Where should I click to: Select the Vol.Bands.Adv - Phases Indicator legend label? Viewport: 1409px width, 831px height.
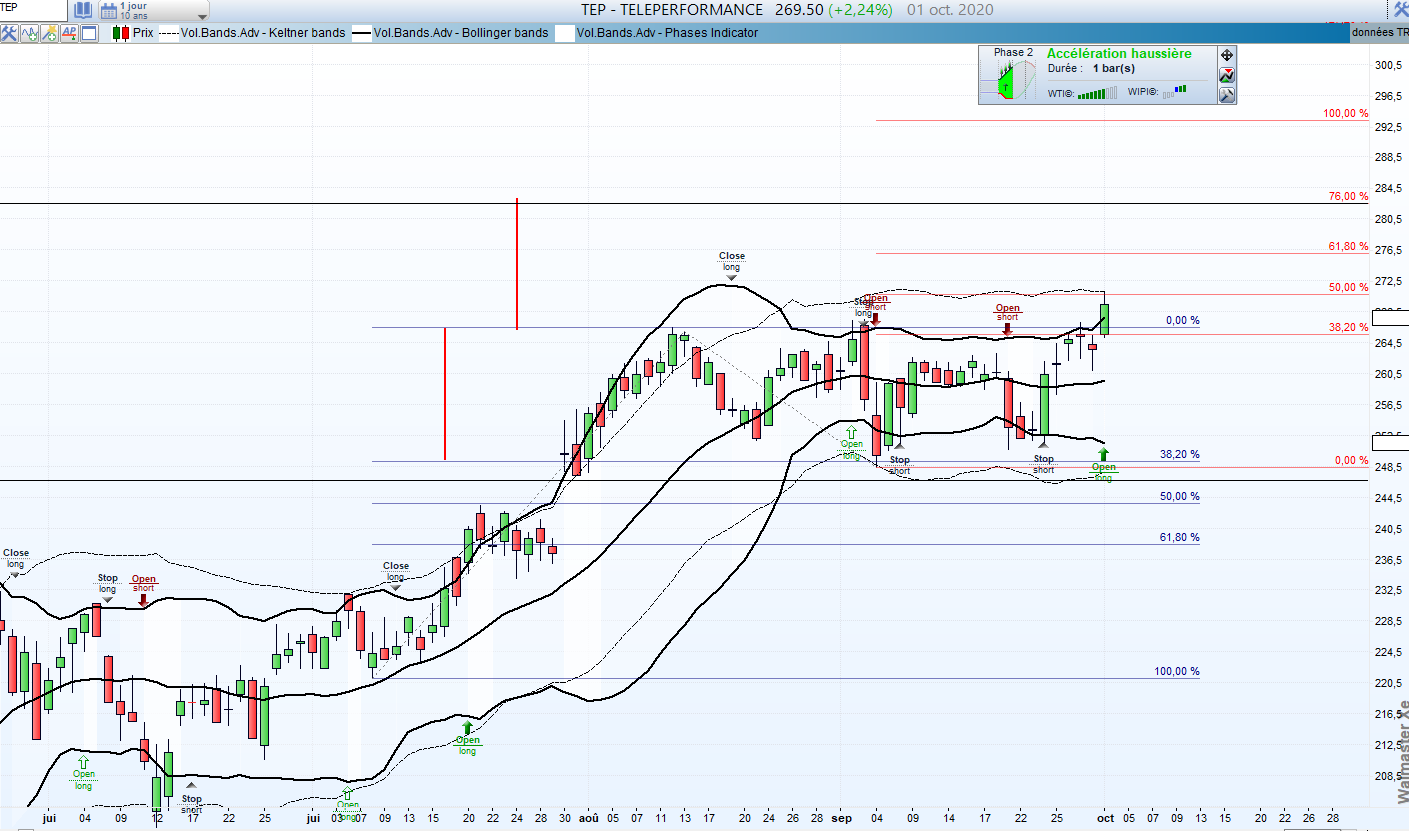[x=667, y=33]
